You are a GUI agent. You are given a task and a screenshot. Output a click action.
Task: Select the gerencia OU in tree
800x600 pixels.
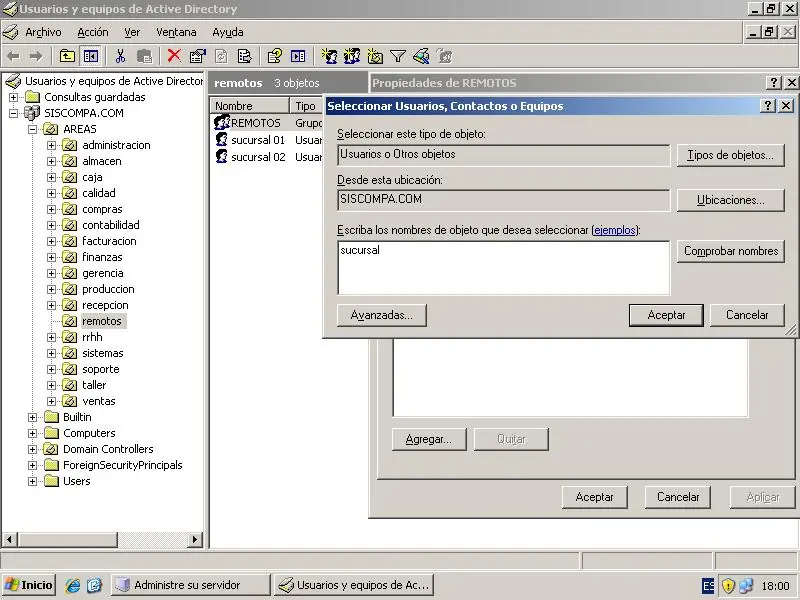coord(103,273)
